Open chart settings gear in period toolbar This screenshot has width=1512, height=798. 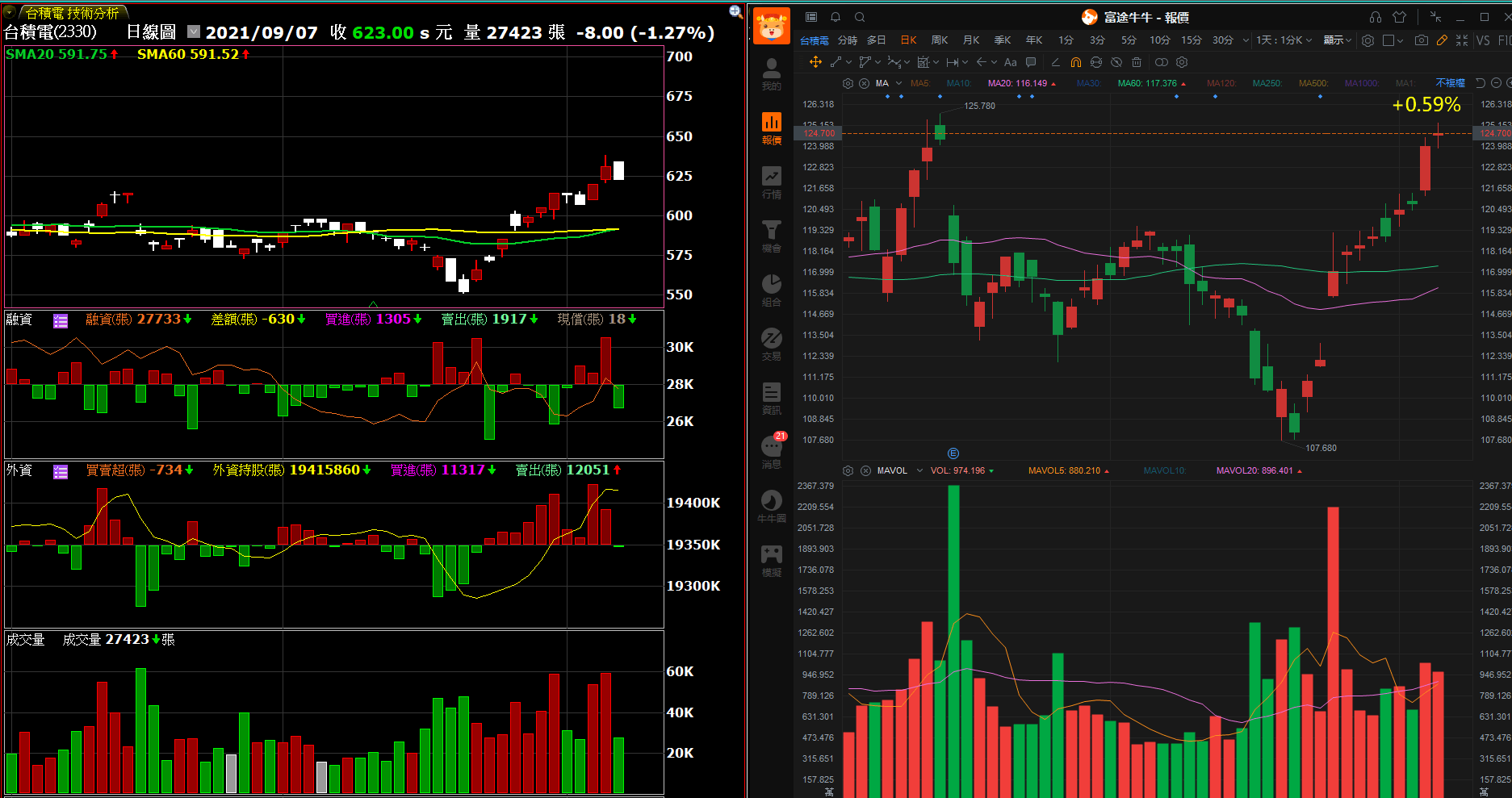(x=1368, y=40)
